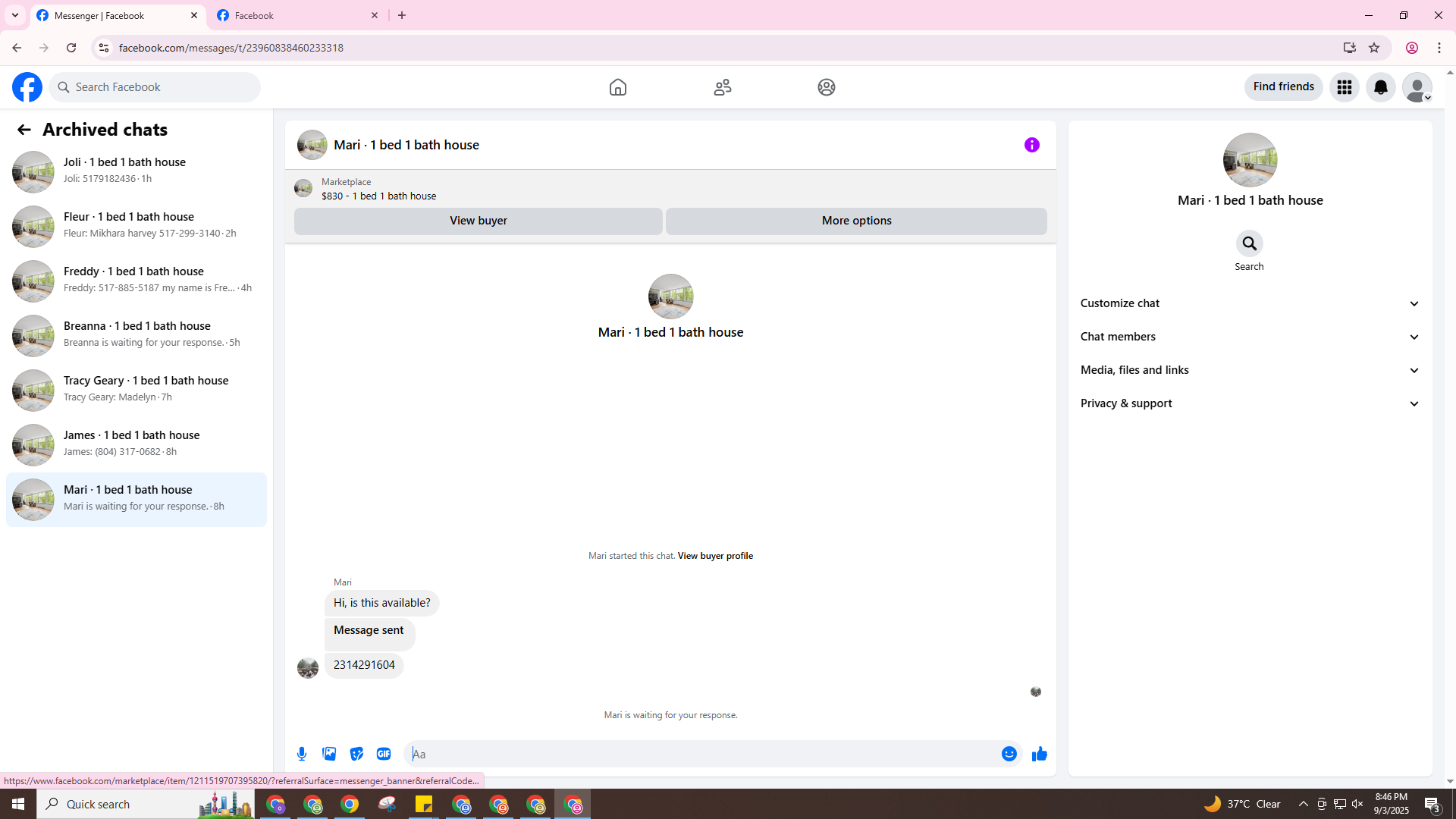Click the 'Hi, is this available?' message
The image size is (1456, 819).
pyautogui.click(x=382, y=603)
